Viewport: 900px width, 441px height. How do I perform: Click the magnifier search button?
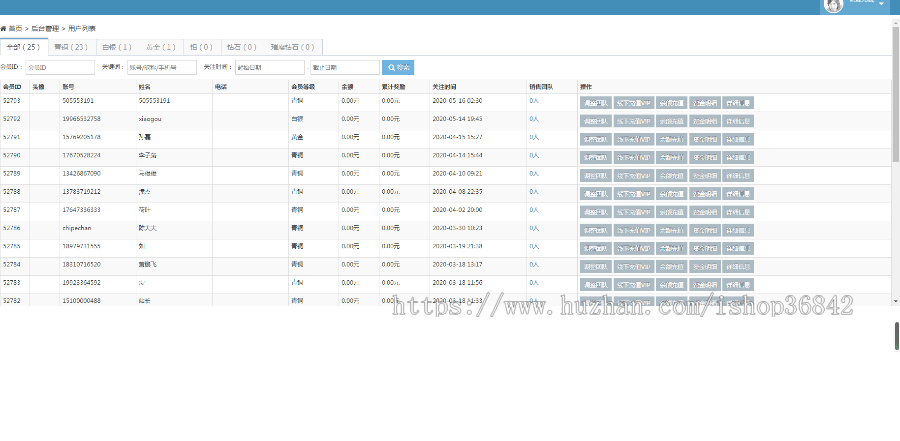tap(398, 67)
